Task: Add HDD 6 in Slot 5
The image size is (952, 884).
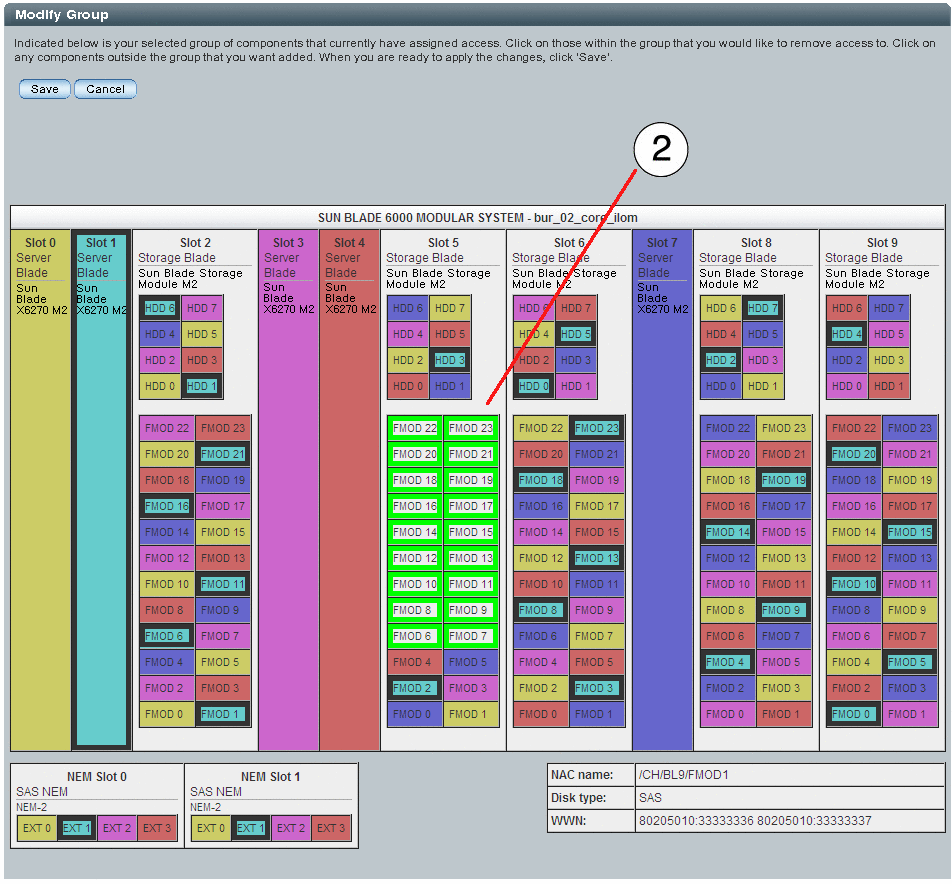Action: pyautogui.click(x=408, y=308)
